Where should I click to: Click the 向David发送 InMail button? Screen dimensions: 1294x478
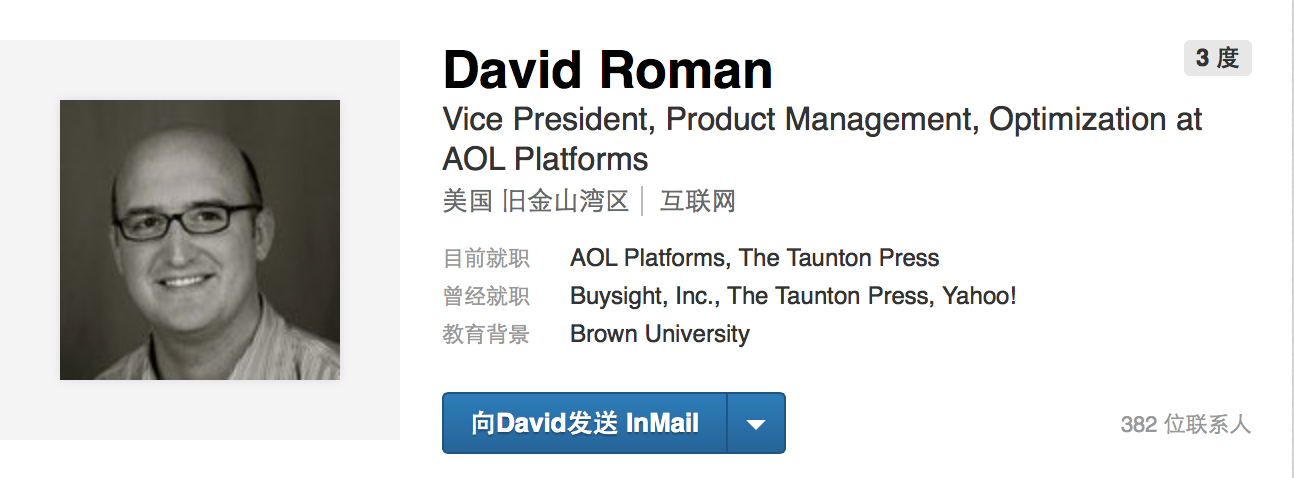pyautogui.click(x=585, y=423)
